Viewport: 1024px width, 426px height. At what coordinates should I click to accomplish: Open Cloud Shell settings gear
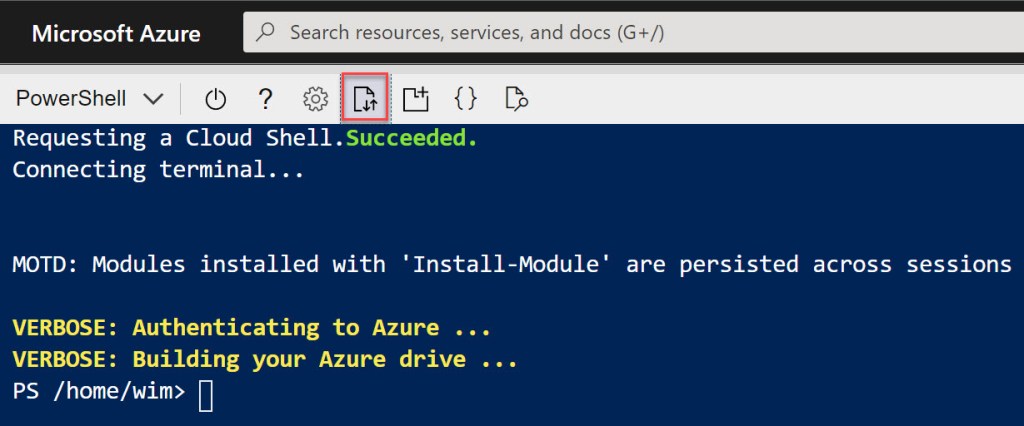(315, 98)
